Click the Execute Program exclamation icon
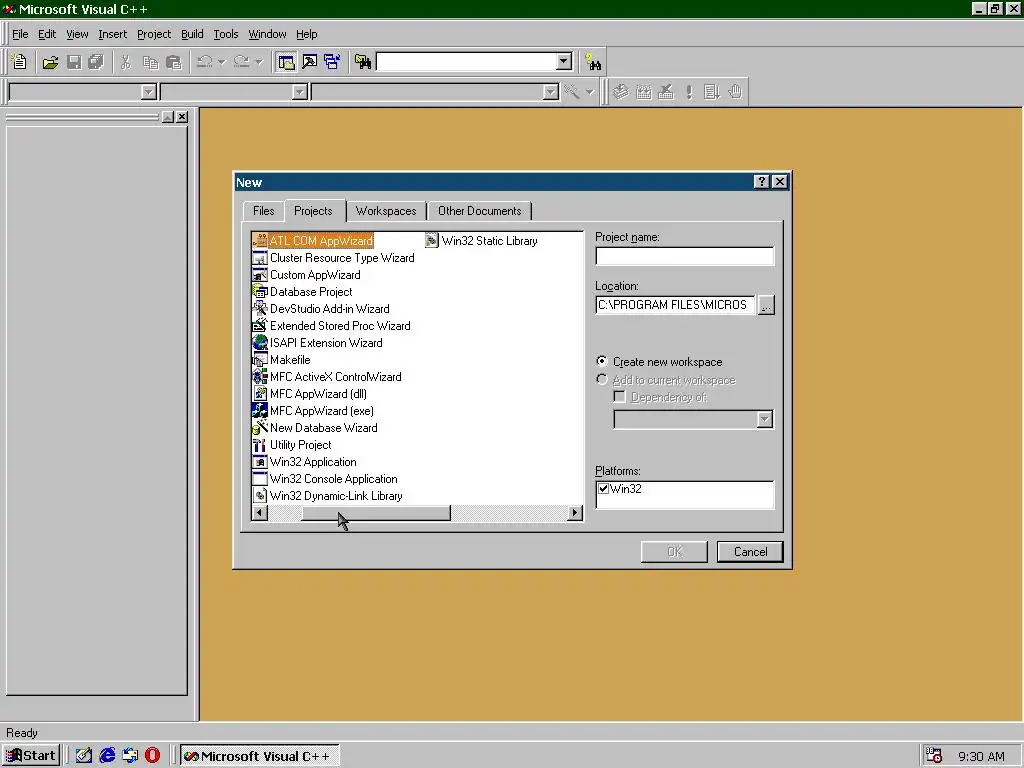 tap(689, 91)
